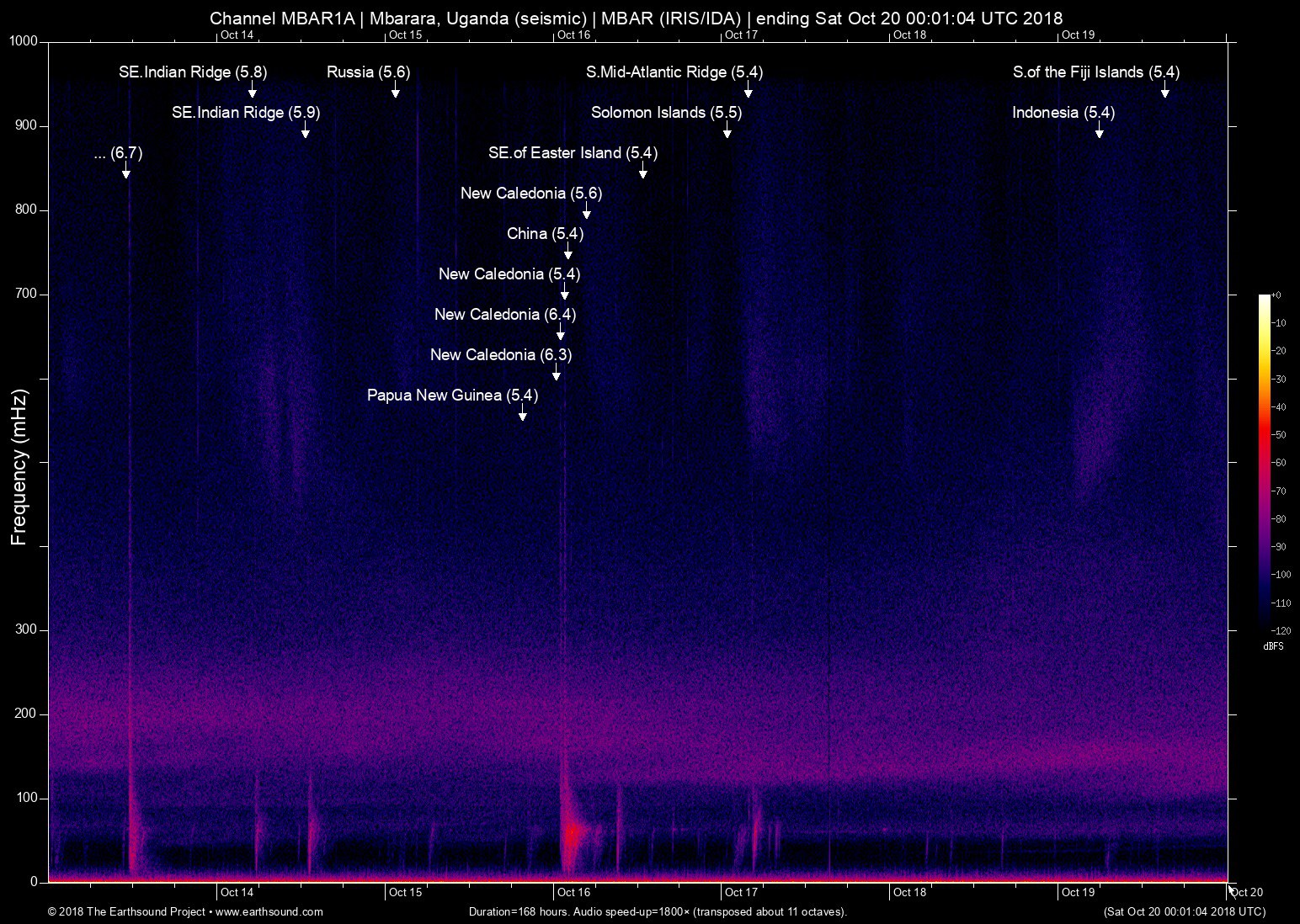Click the SE.Indian Ridge (5.9) marker
This screenshot has width=1300, height=924.
[246, 112]
